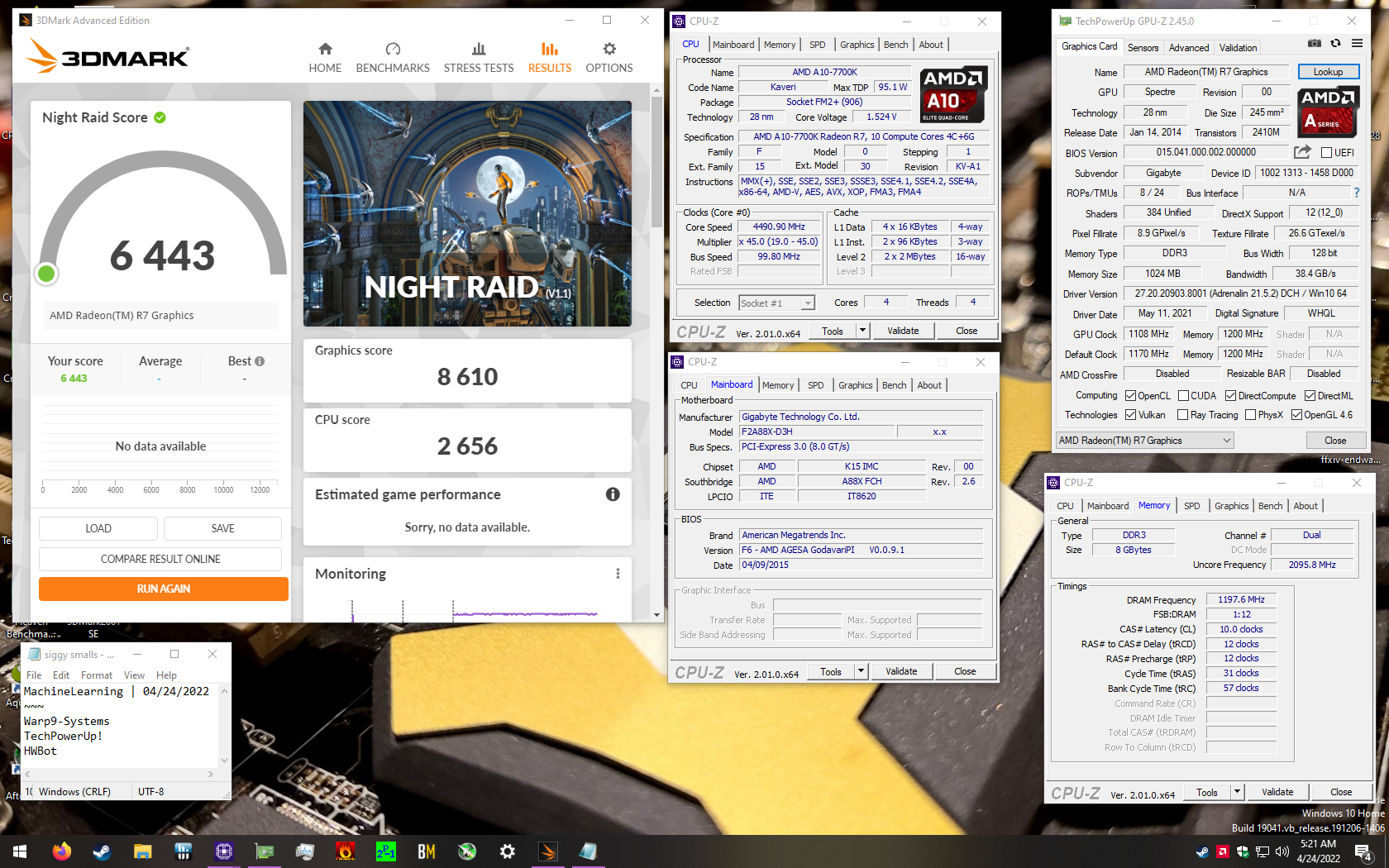The image size is (1389, 868).
Task: Switch to Notepad taskbar icon
Action: [x=588, y=851]
